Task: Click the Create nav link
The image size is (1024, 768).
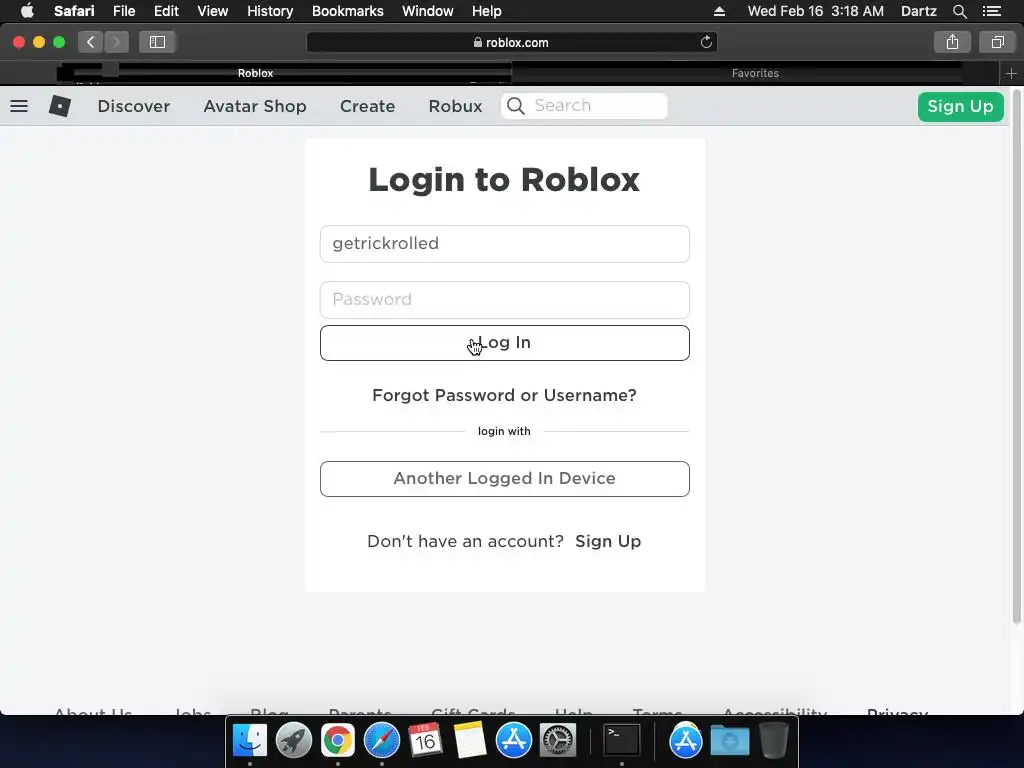Action: 367,106
